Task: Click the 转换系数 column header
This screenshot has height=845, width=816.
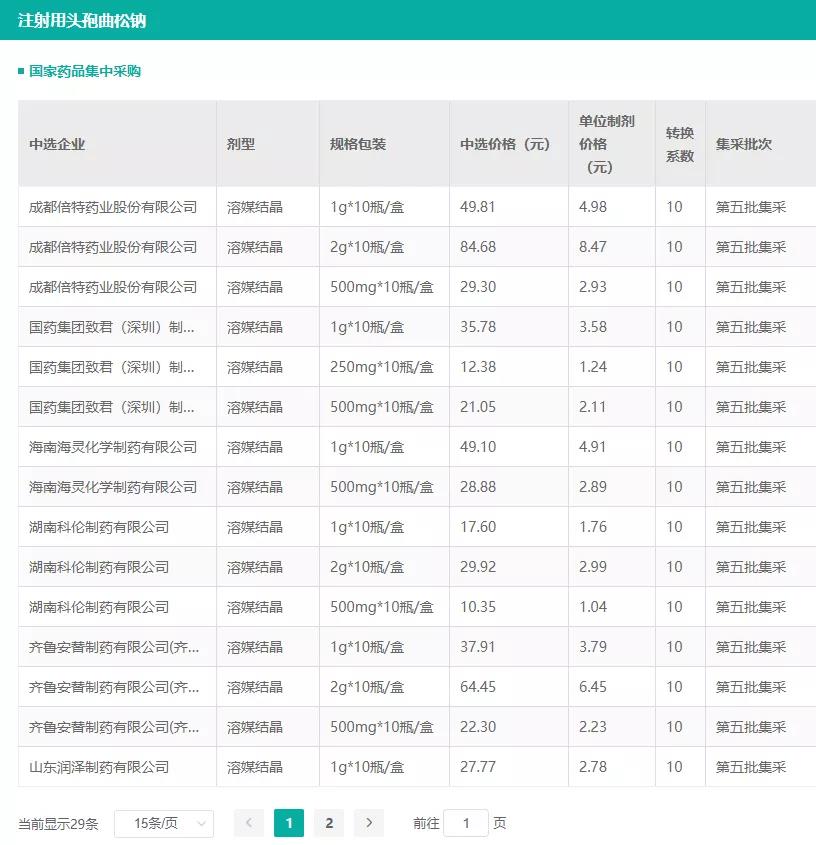Action: point(680,144)
